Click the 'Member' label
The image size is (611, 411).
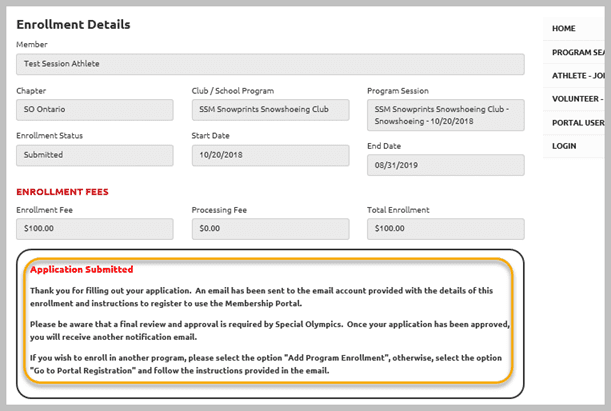pyautogui.click(x=32, y=44)
